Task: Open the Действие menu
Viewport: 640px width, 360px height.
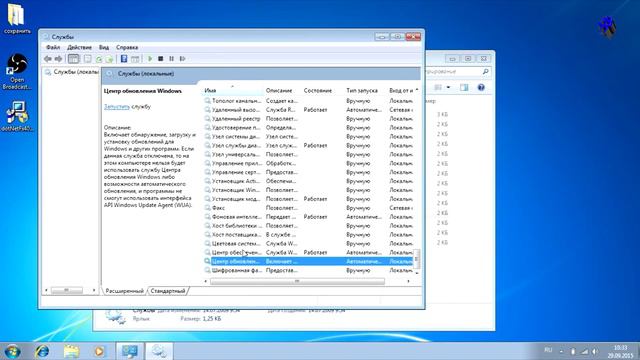Action: pos(79,47)
